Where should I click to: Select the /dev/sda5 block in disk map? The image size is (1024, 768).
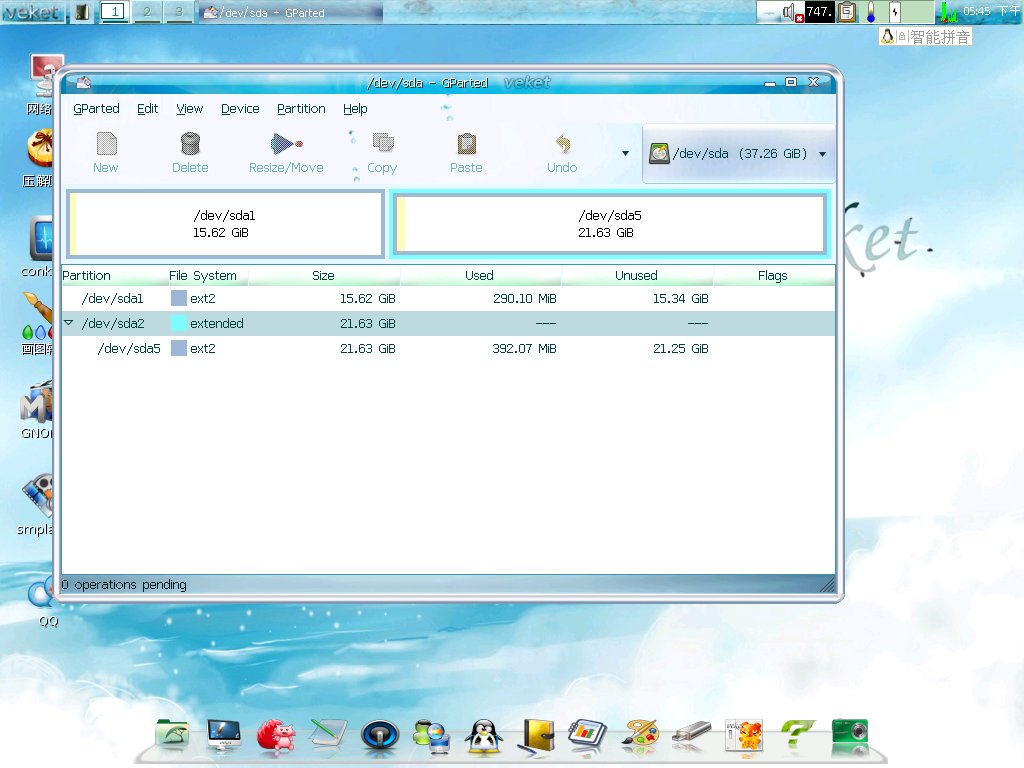click(610, 224)
